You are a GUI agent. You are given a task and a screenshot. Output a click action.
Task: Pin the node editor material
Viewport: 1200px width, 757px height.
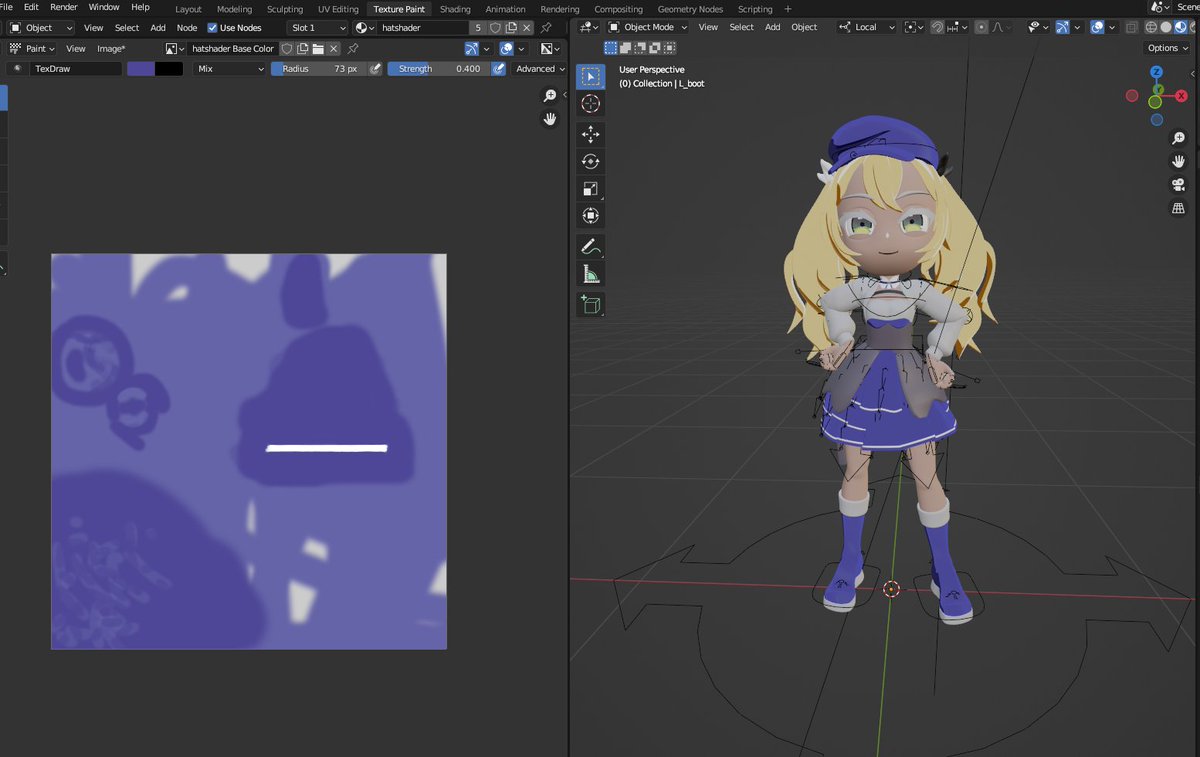pyautogui.click(x=546, y=28)
